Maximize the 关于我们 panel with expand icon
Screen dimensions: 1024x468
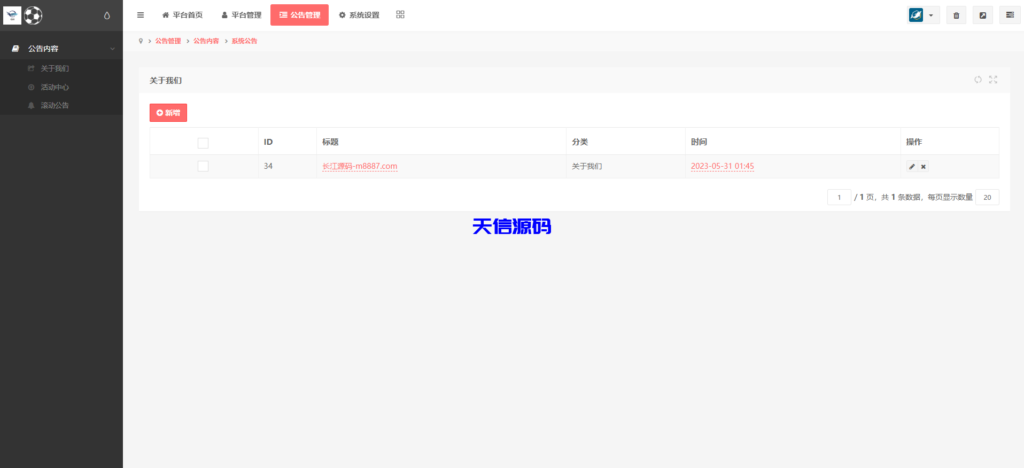(x=993, y=80)
